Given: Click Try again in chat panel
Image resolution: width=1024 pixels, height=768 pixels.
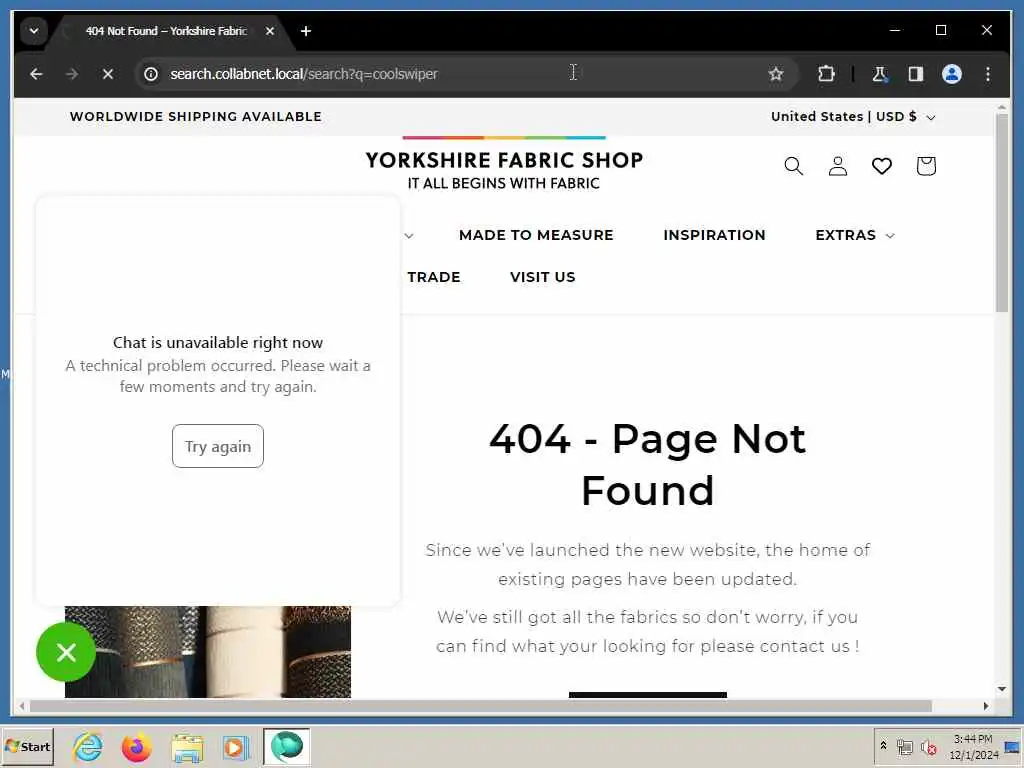Looking at the screenshot, I should (x=217, y=446).
